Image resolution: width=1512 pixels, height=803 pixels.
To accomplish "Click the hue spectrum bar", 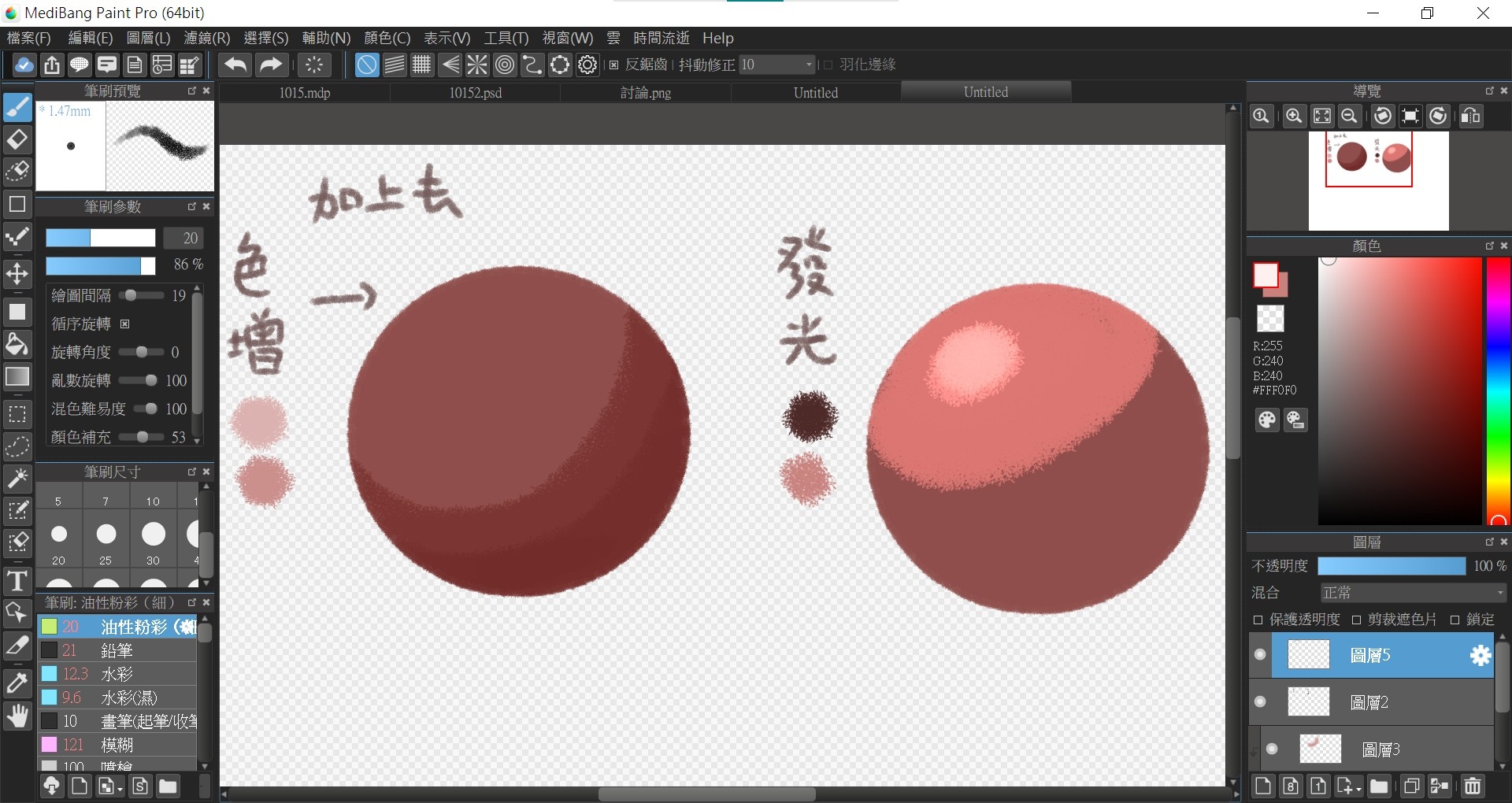I will click(x=1499, y=390).
